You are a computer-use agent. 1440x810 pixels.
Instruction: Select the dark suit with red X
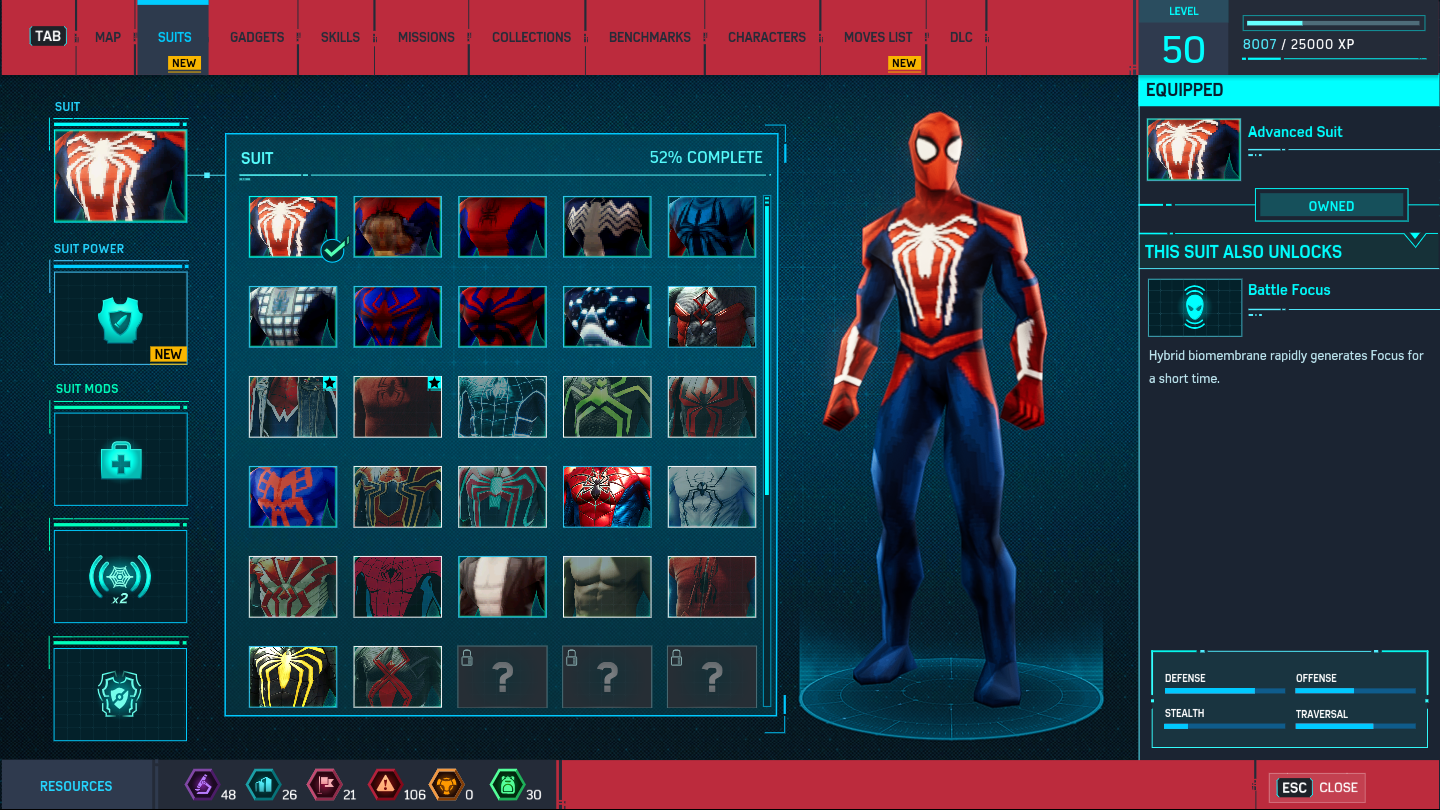pyautogui.click(x=397, y=677)
